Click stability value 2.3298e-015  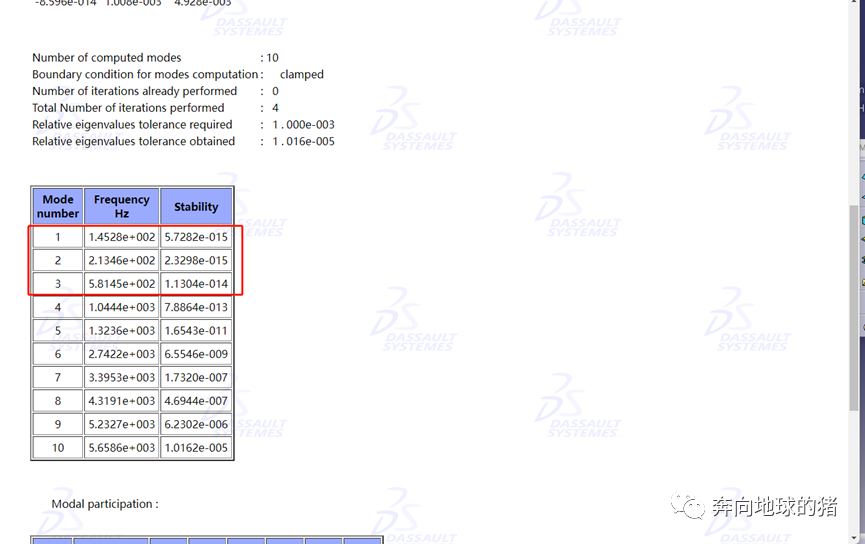click(196, 260)
